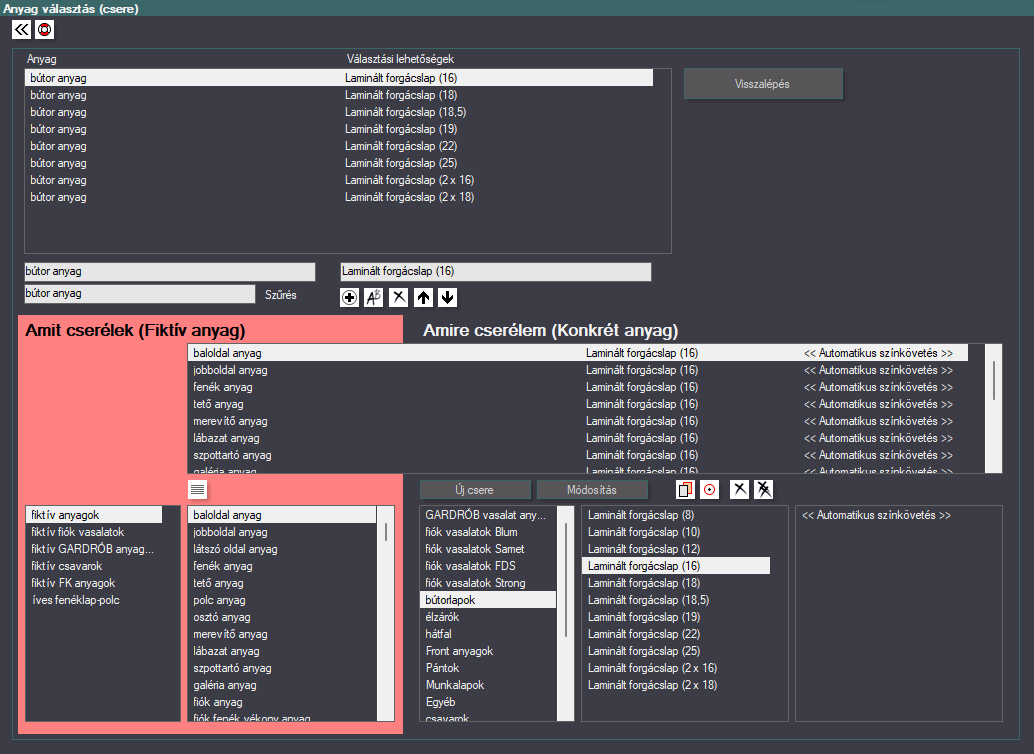Viewport: 1034px width, 754px height.
Task: Click the Új csere button
Action: [475, 489]
